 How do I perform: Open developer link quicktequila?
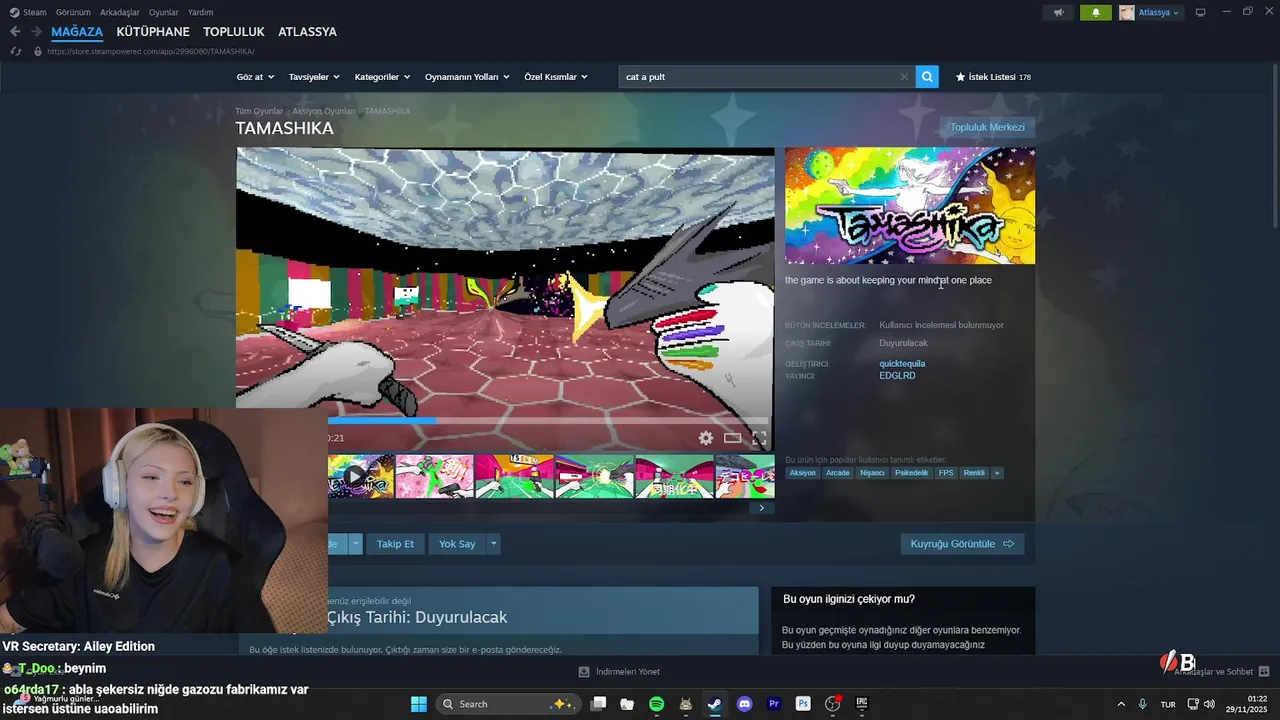[x=902, y=364]
